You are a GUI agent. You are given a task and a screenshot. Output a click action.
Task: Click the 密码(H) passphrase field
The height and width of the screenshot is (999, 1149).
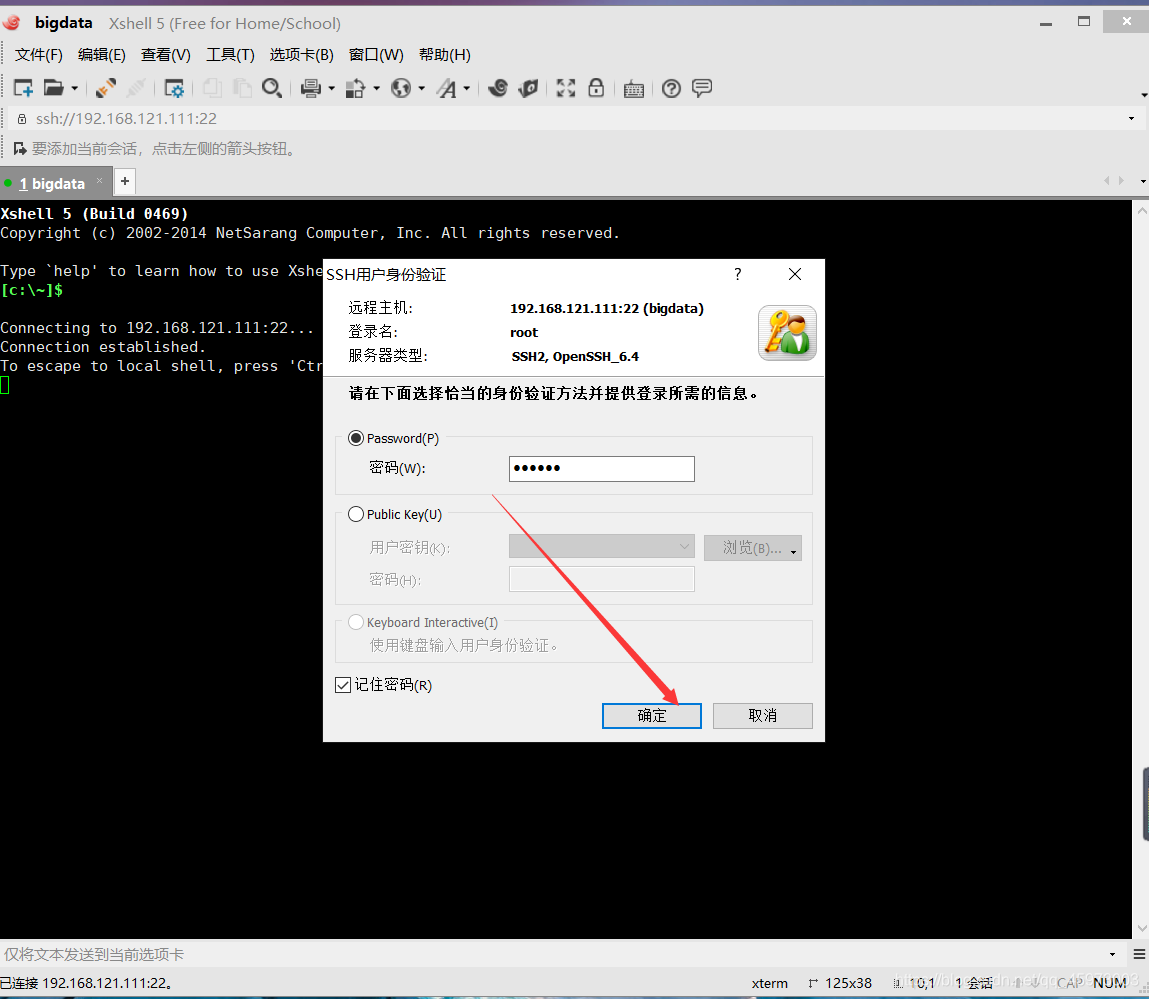tap(602, 579)
